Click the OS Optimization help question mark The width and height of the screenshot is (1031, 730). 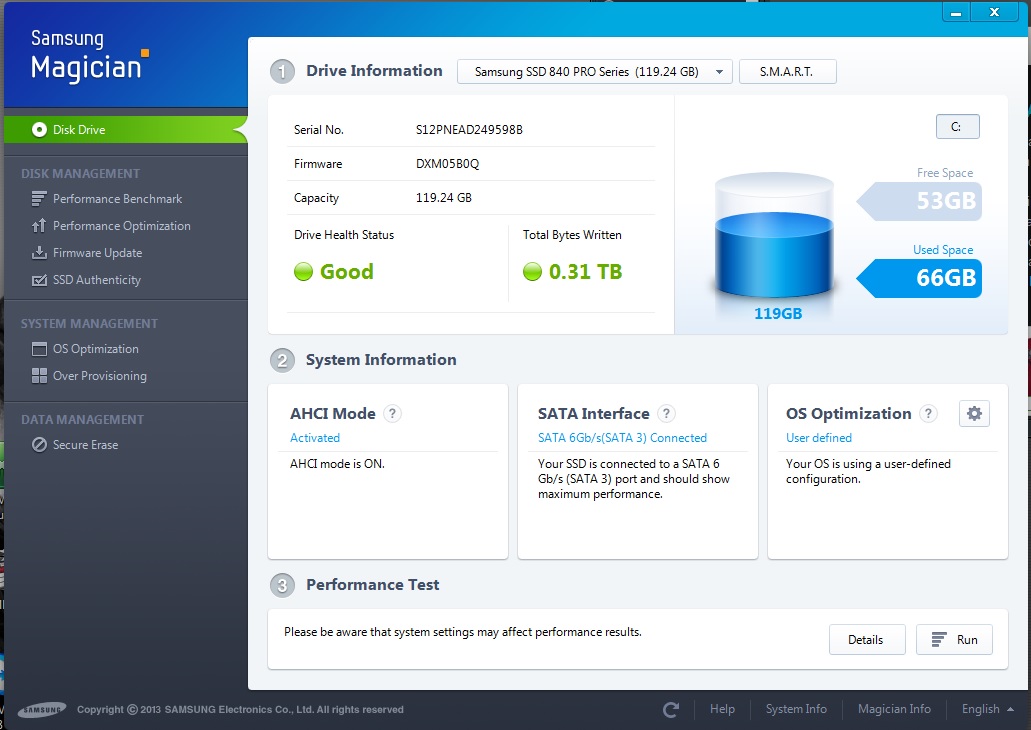[928, 413]
